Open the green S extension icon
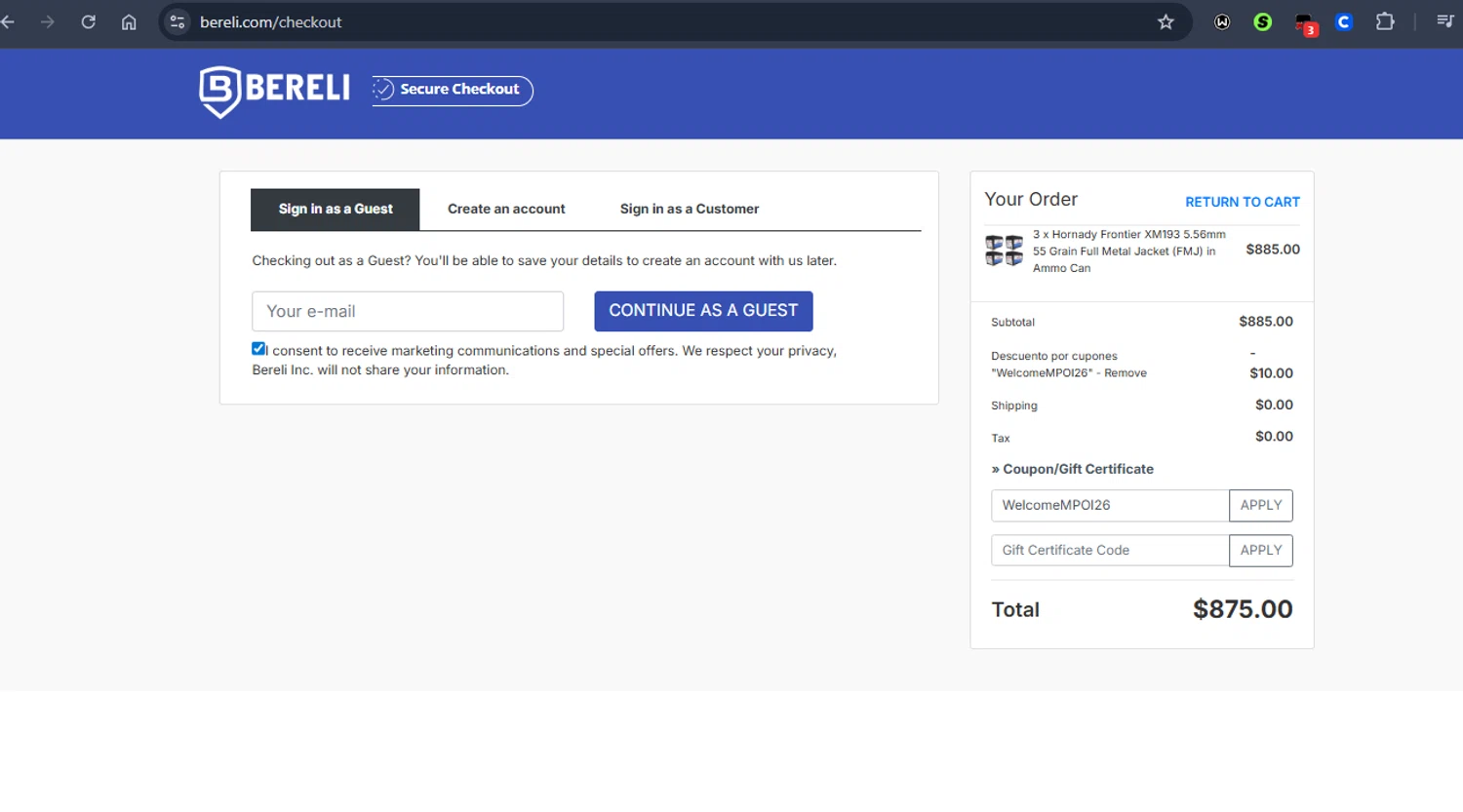This screenshot has width=1463, height=812. click(1263, 21)
